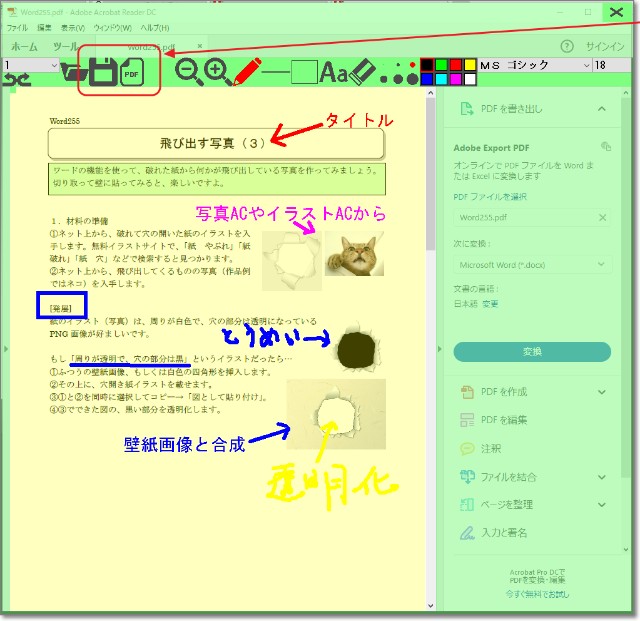Switch to the ホーム tab
Viewport: 640px width, 621px height.
[x=25, y=47]
